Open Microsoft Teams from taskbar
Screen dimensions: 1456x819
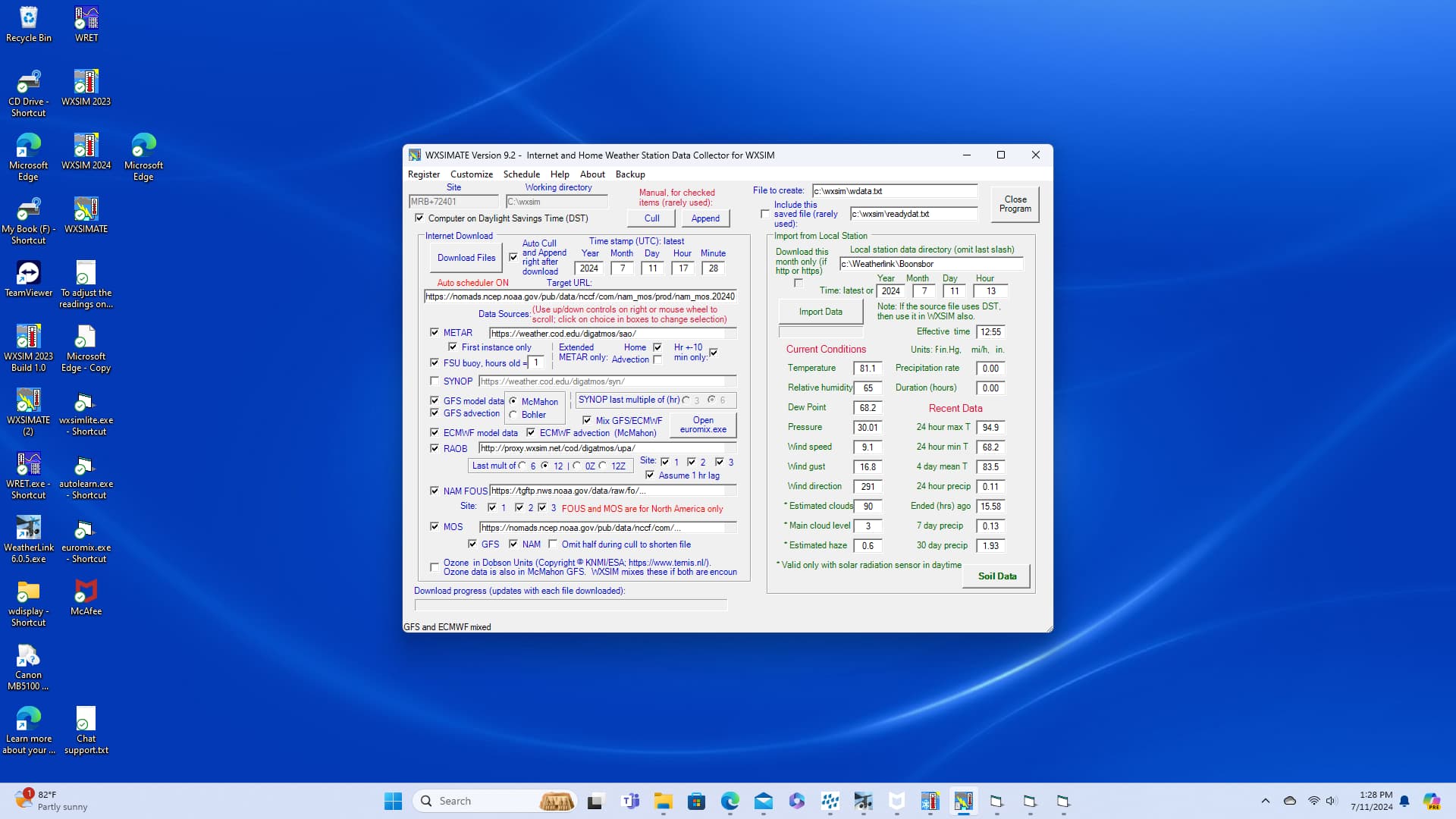(630, 801)
